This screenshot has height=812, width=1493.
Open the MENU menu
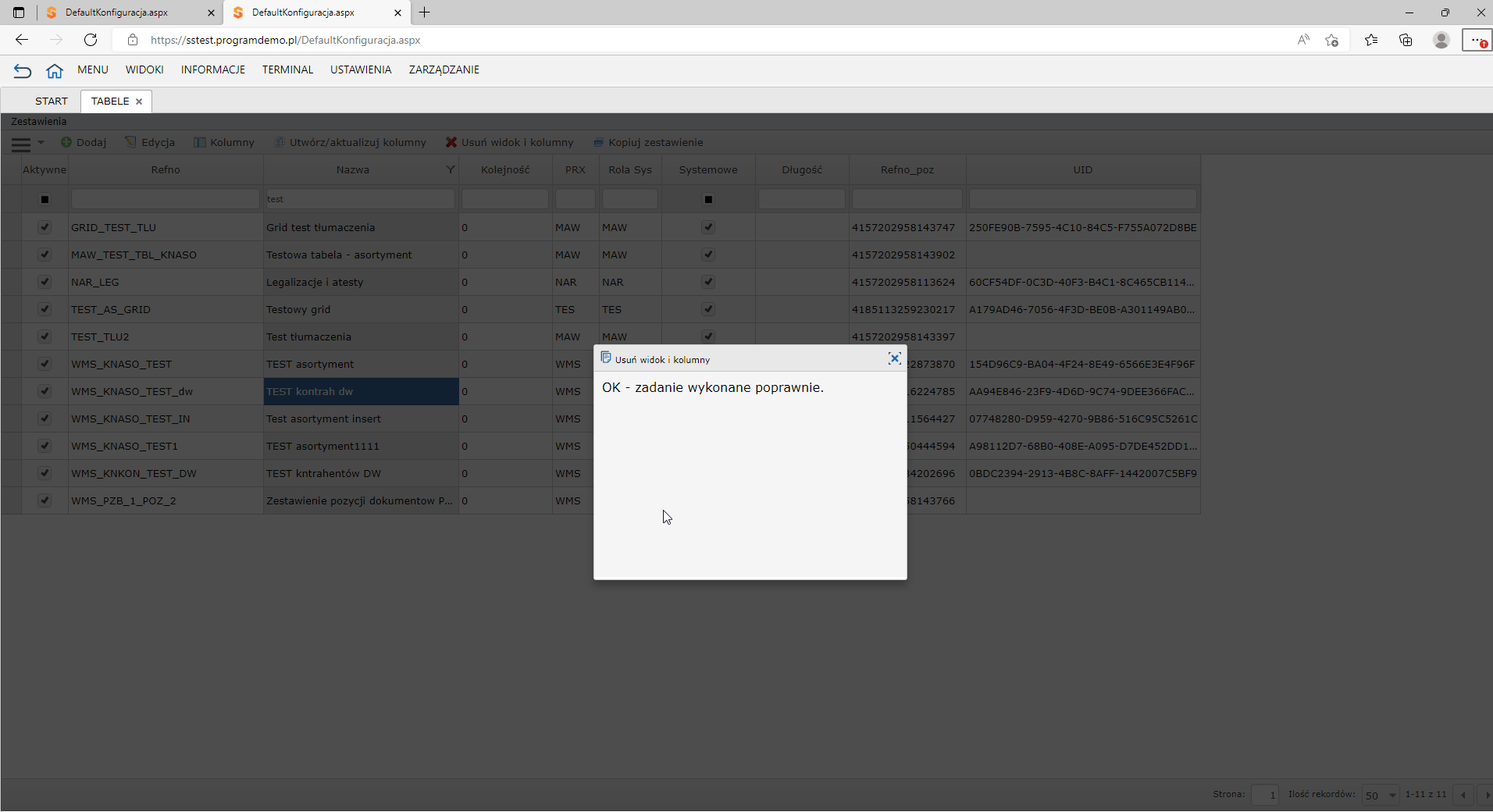pyautogui.click(x=93, y=69)
